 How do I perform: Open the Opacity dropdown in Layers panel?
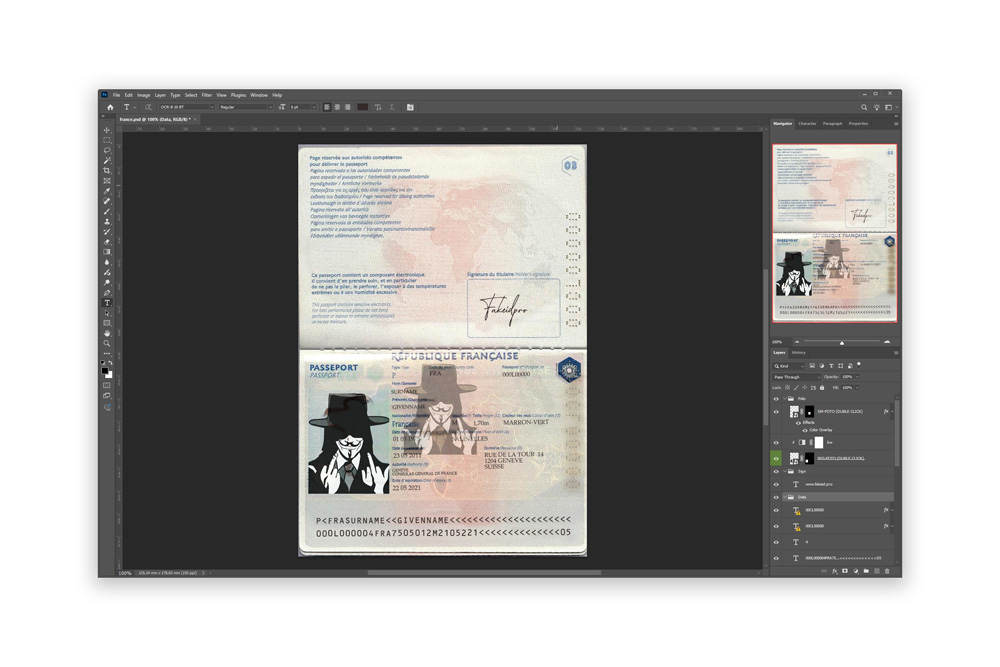pyautogui.click(x=857, y=377)
